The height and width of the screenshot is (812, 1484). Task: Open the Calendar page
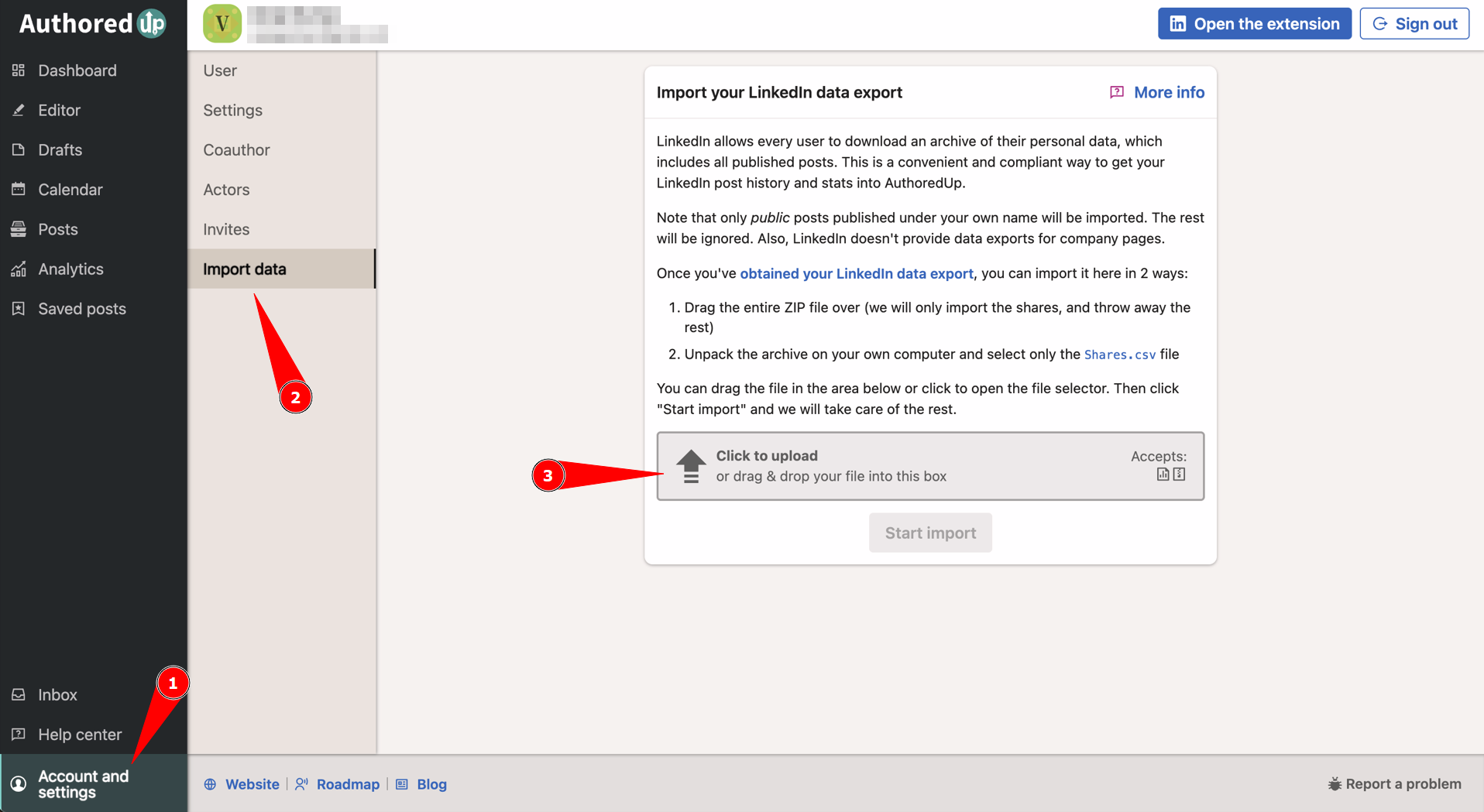[70, 190]
